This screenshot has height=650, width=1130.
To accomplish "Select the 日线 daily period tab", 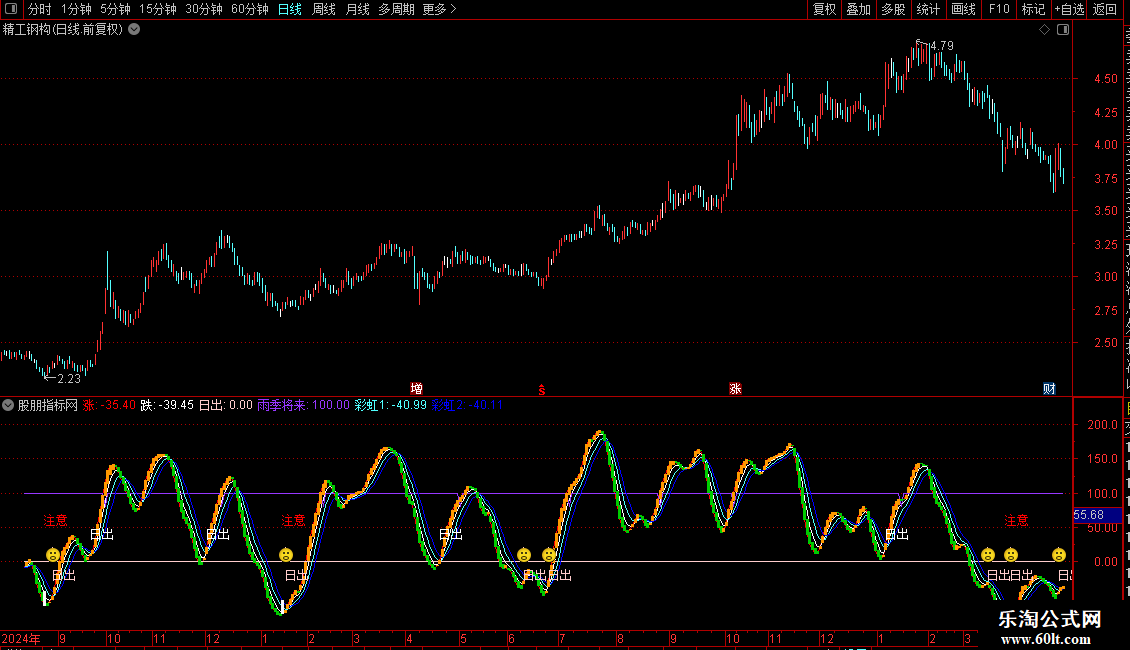I will pos(290,9).
